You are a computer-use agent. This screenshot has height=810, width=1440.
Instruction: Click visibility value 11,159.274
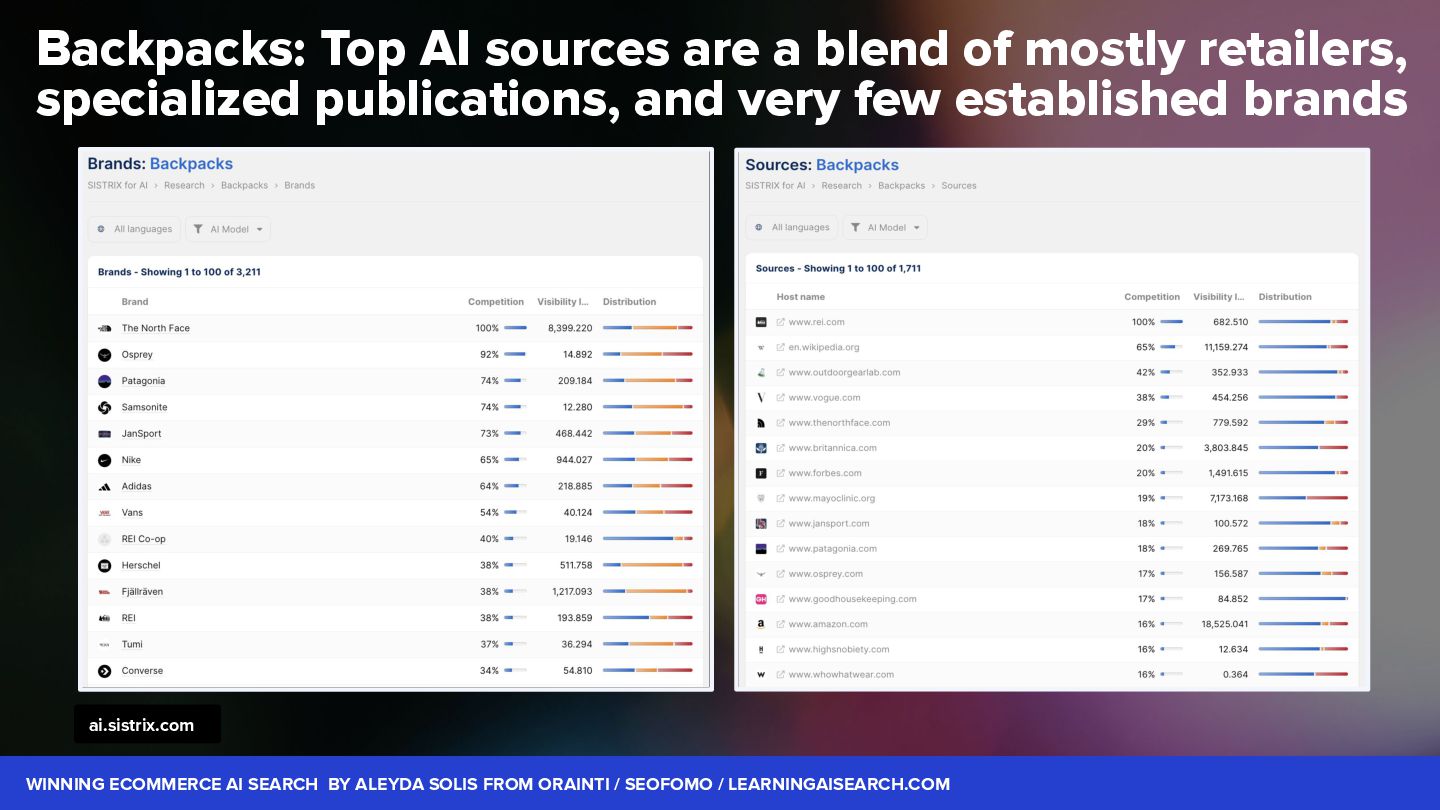[1224, 347]
